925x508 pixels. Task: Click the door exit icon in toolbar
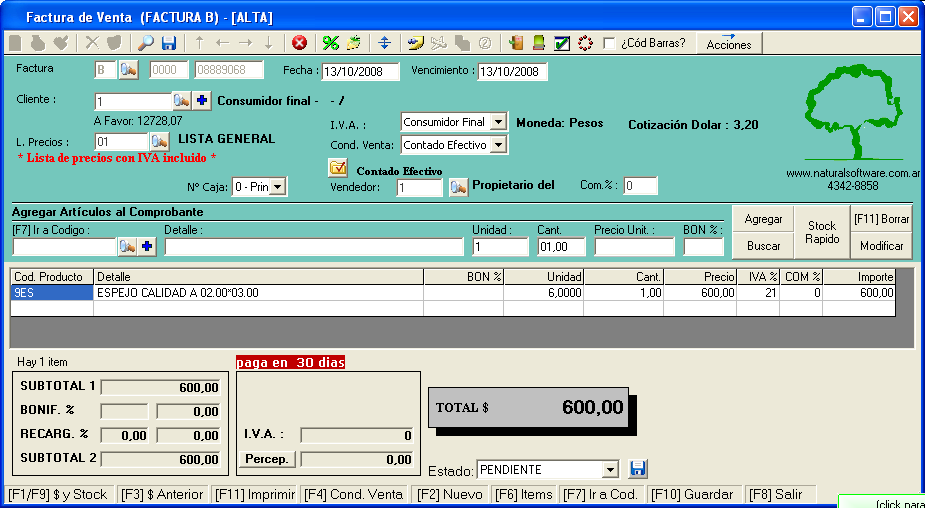(x=516, y=43)
